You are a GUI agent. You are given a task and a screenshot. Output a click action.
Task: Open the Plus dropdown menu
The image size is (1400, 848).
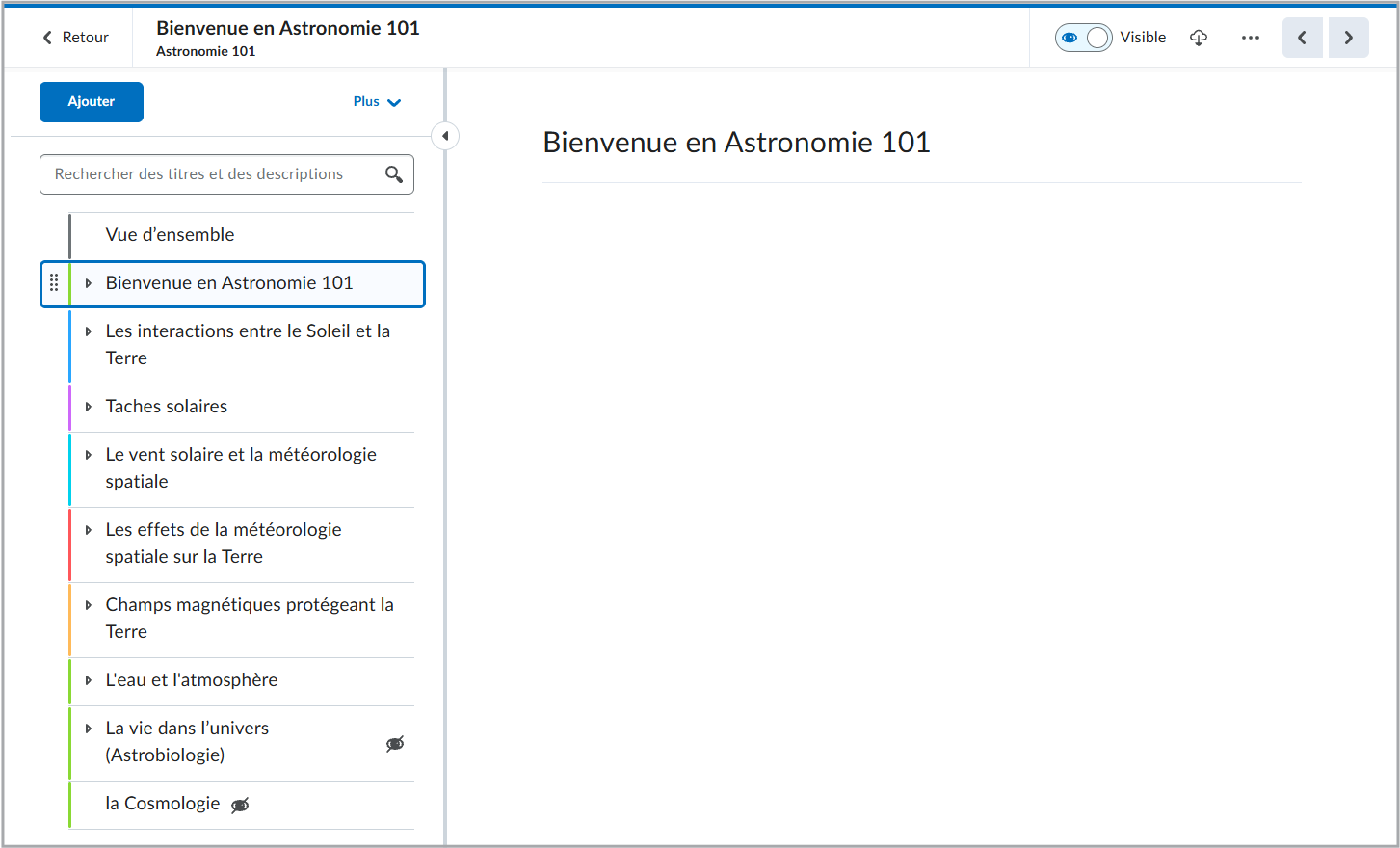[377, 102]
